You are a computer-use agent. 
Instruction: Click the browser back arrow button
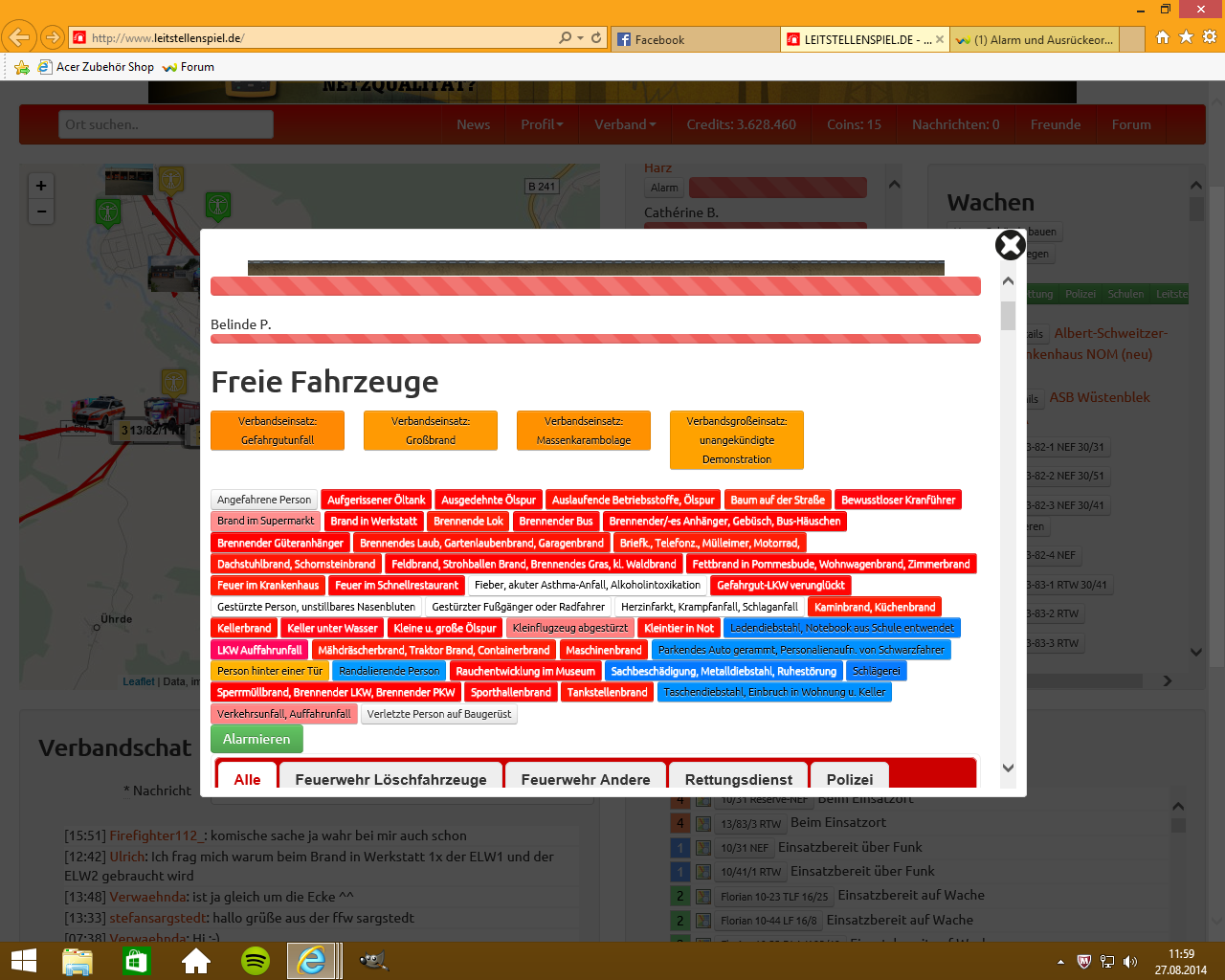click(x=18, y=38)
